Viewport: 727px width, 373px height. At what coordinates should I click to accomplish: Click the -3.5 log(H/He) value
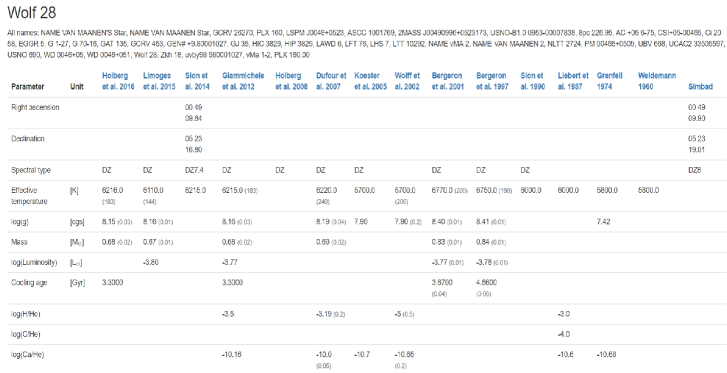tap(228, 314)
